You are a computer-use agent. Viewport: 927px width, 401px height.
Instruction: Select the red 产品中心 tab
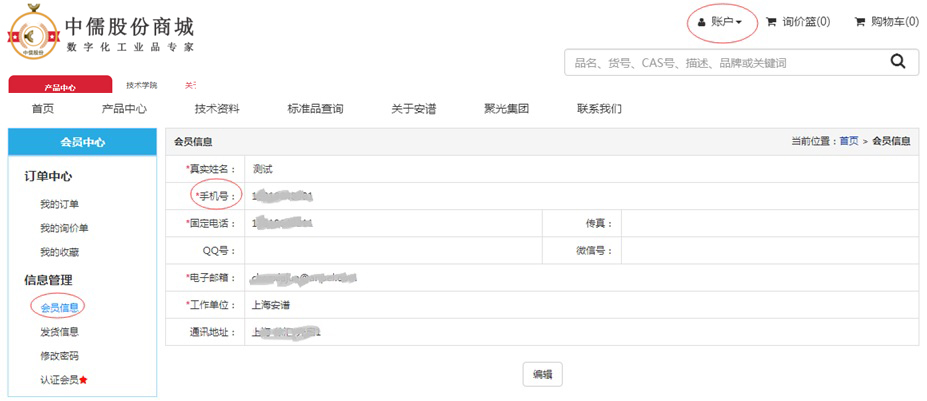[x=60, y=87]
